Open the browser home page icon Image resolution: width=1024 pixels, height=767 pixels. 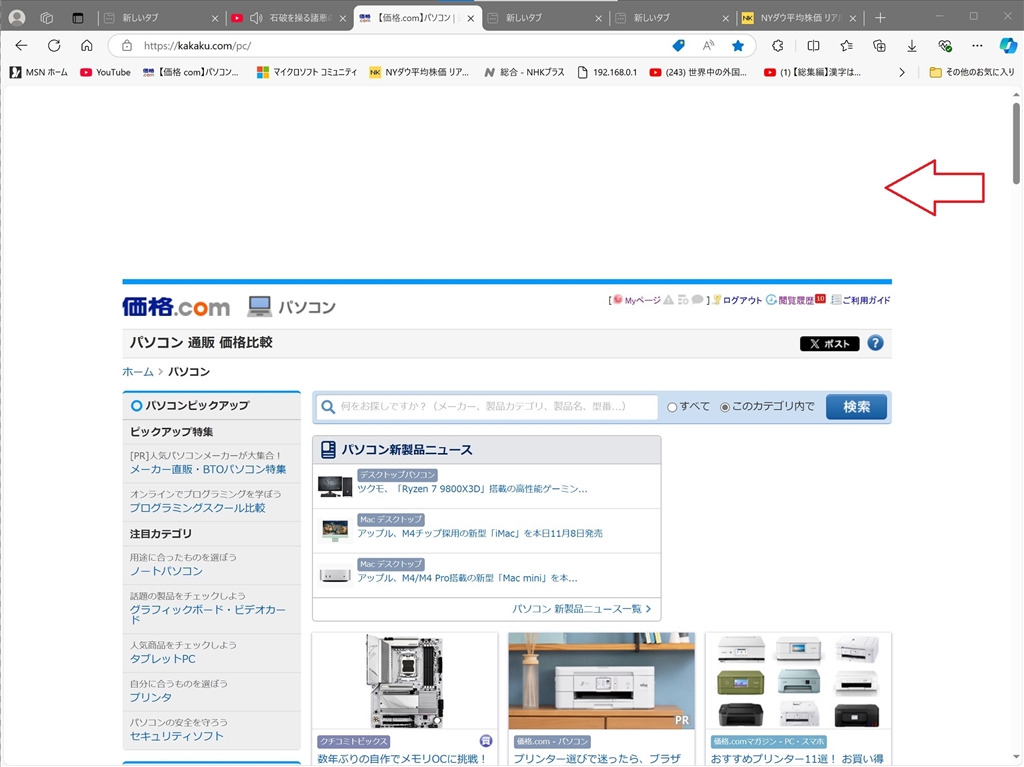click(87, 46)
